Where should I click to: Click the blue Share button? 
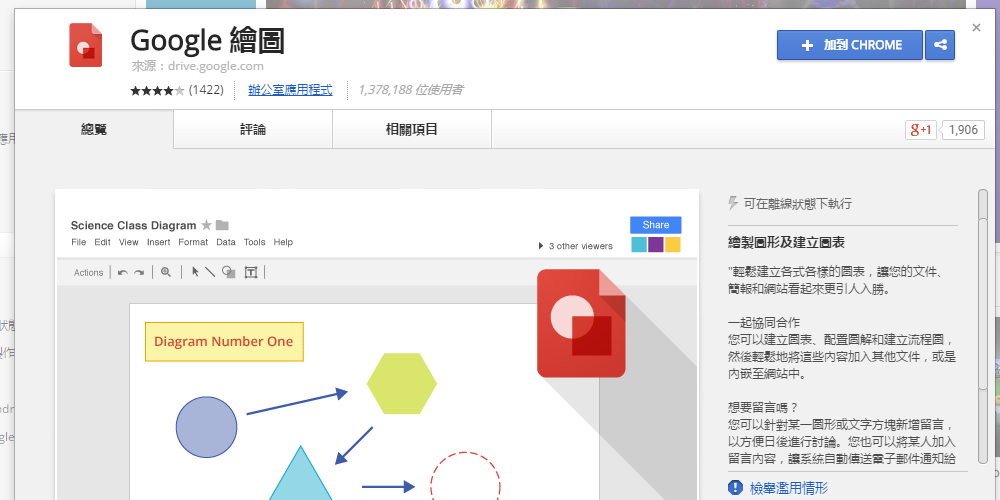tap(656, 225)
